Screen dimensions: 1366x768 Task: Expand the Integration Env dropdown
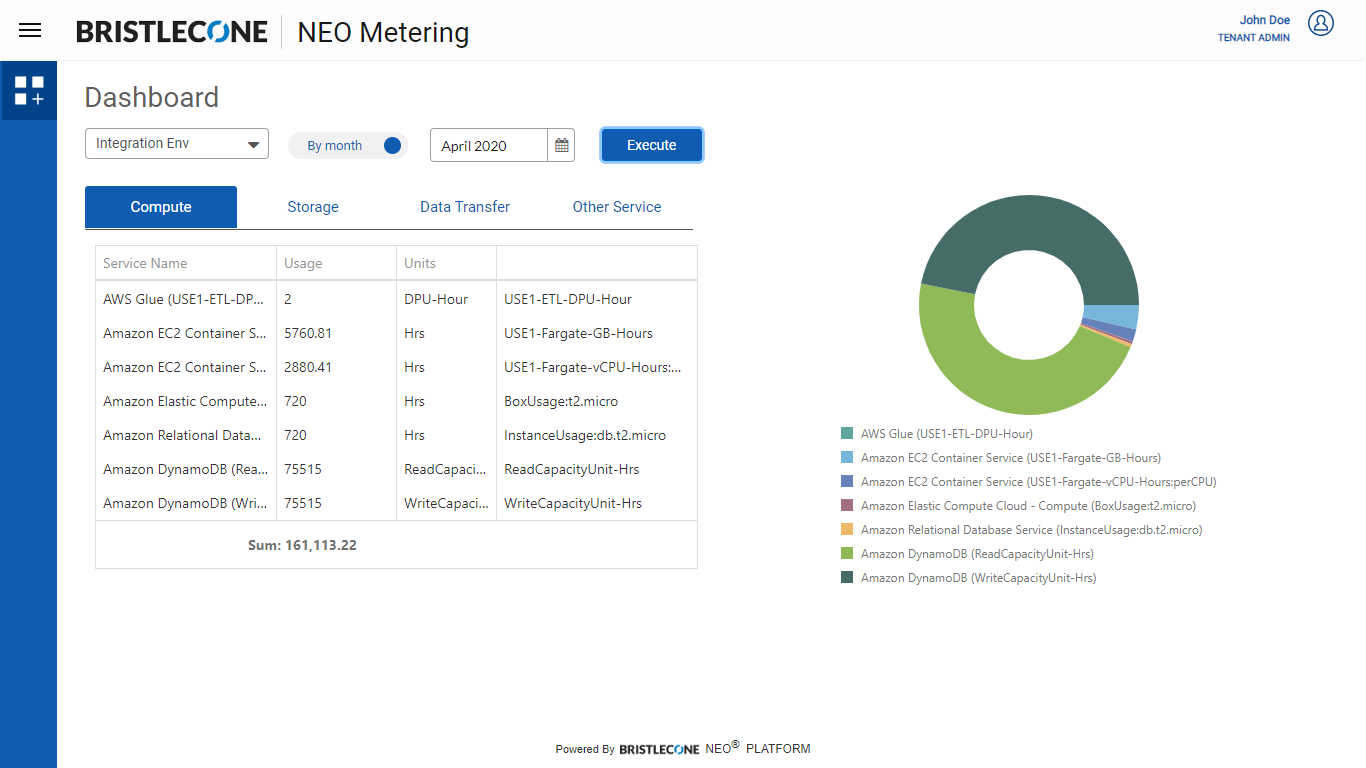click(x=177, y=144)
